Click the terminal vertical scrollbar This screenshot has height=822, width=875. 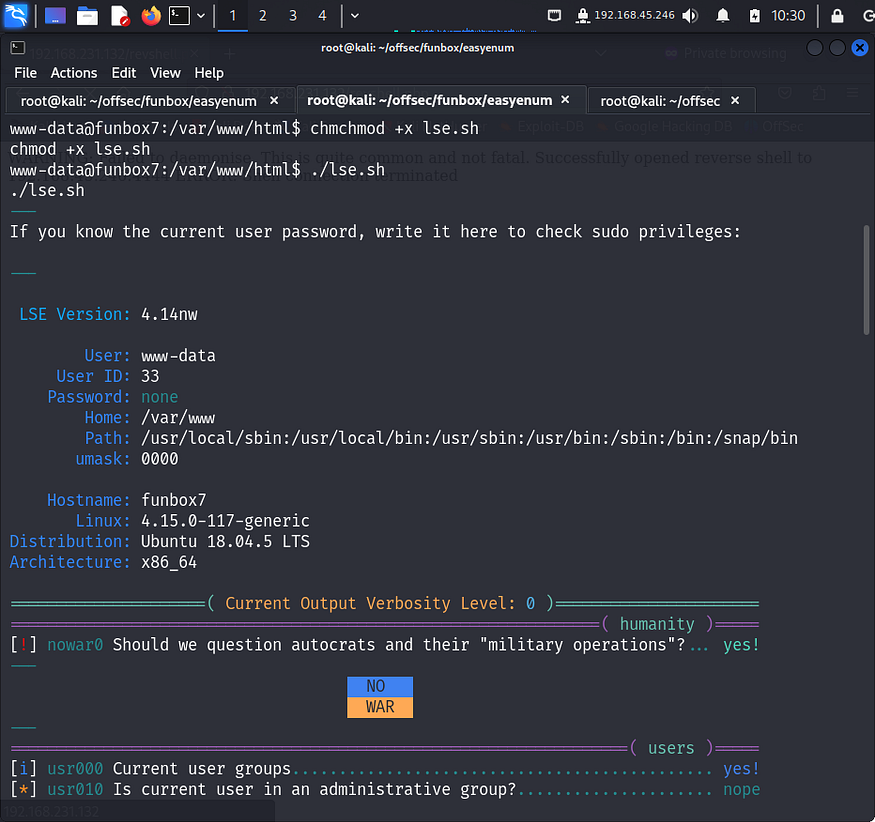(x=866, y=280)
